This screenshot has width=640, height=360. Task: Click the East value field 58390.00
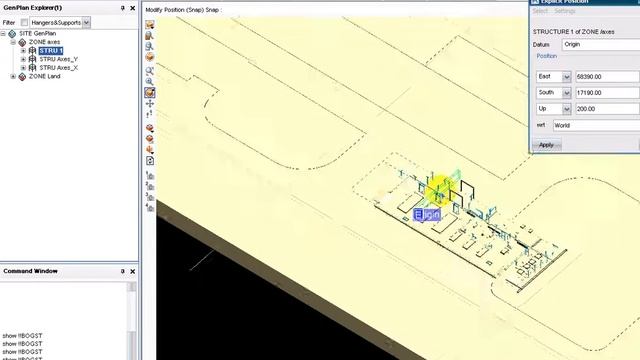607,77
